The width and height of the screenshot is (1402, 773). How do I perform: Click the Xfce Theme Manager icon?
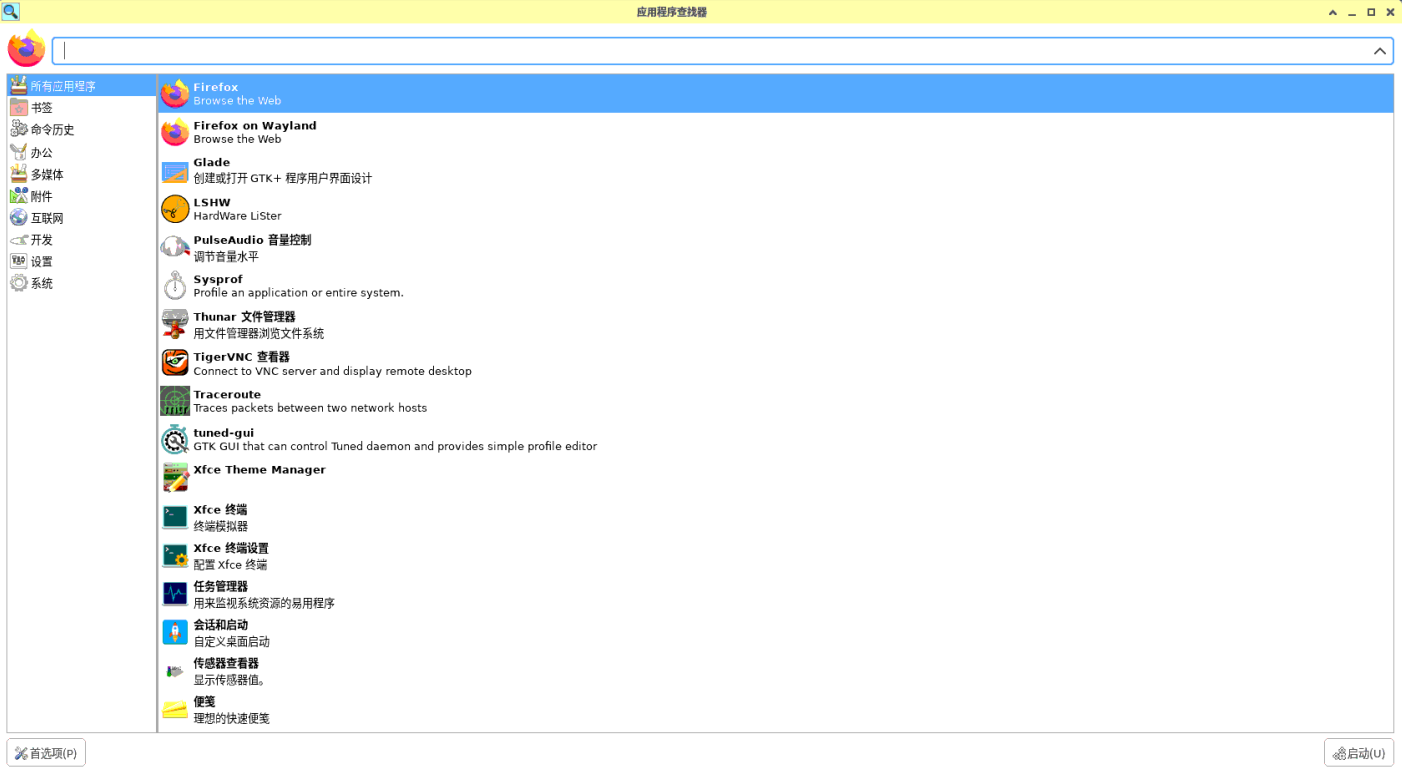click(175, 478)
